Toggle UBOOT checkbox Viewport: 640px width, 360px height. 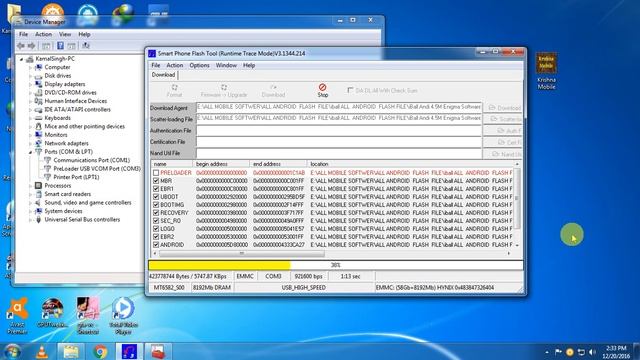[156, 197]
